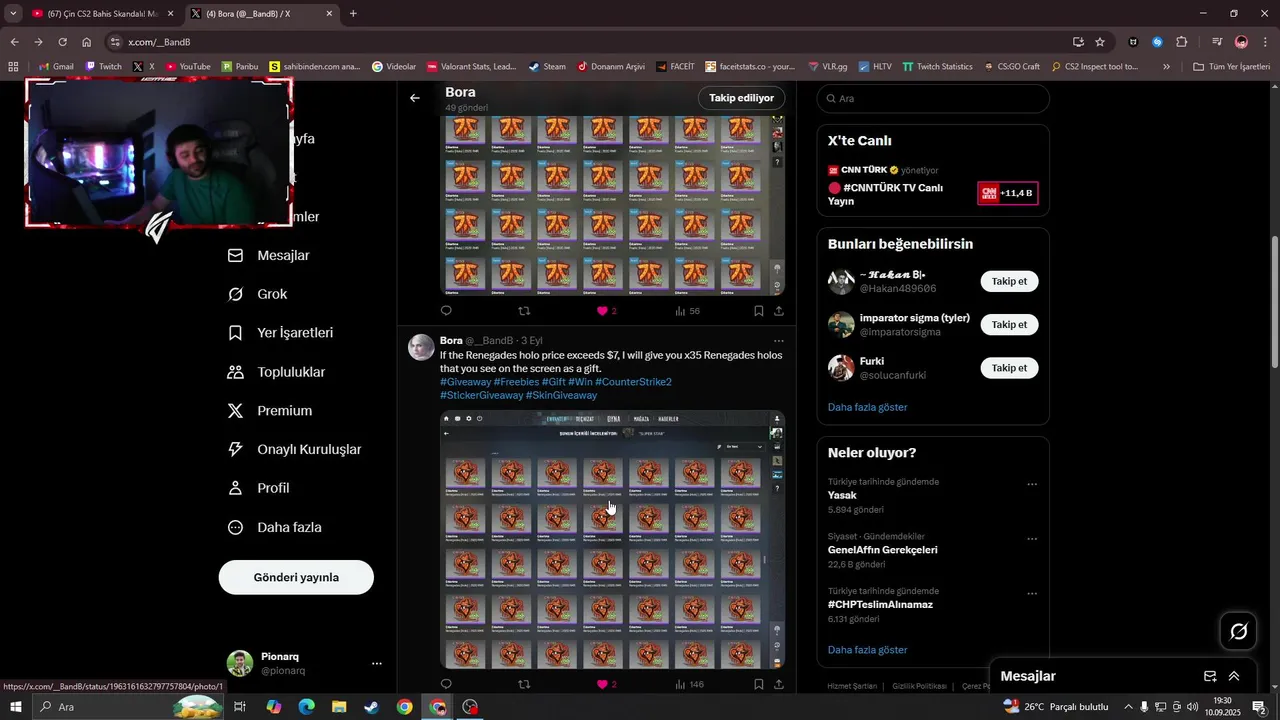Follow the Hakan account with Takip et

click(x=1009, y=281)
